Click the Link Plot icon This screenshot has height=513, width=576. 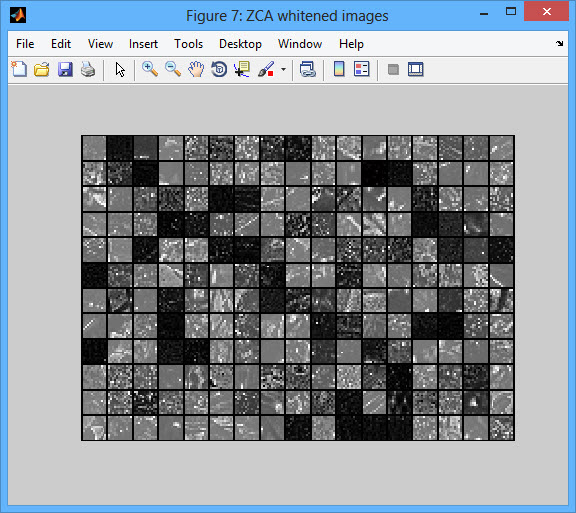(307, 69)
